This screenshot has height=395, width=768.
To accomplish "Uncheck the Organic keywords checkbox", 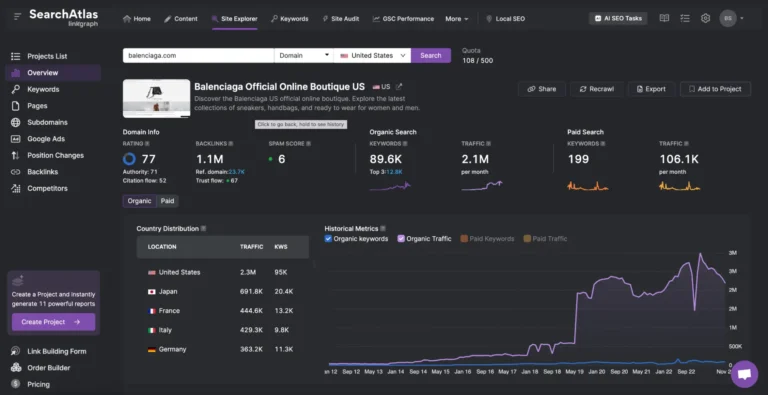I will click(328, 239).
